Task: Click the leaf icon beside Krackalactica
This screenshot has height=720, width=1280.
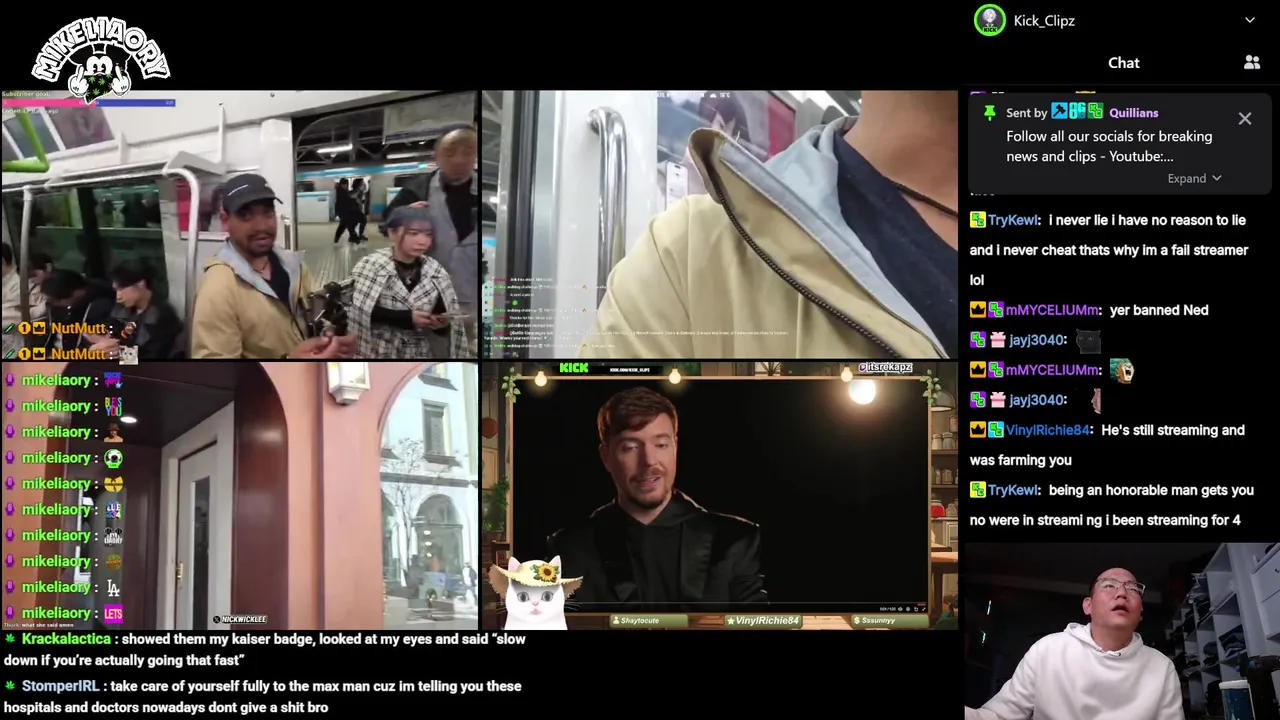Action: point(10,639)
